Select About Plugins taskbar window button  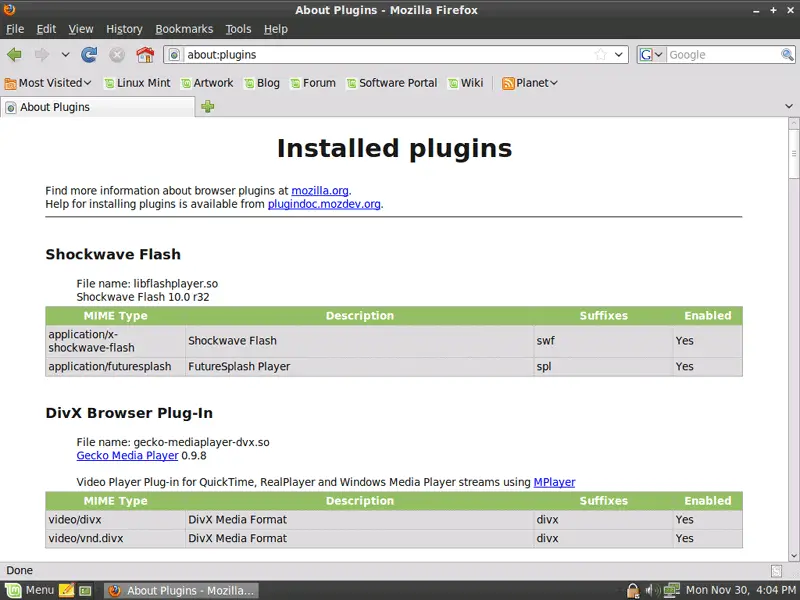click(182, 590)
